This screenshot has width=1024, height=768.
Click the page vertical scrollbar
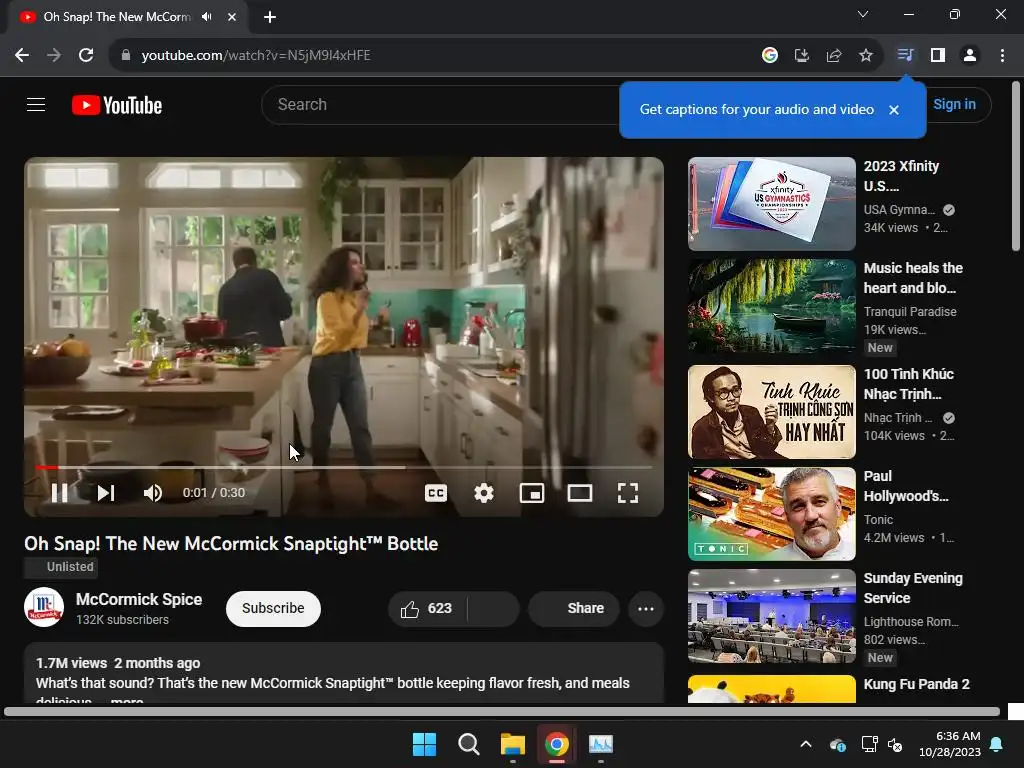click(x=1016, y=167)
